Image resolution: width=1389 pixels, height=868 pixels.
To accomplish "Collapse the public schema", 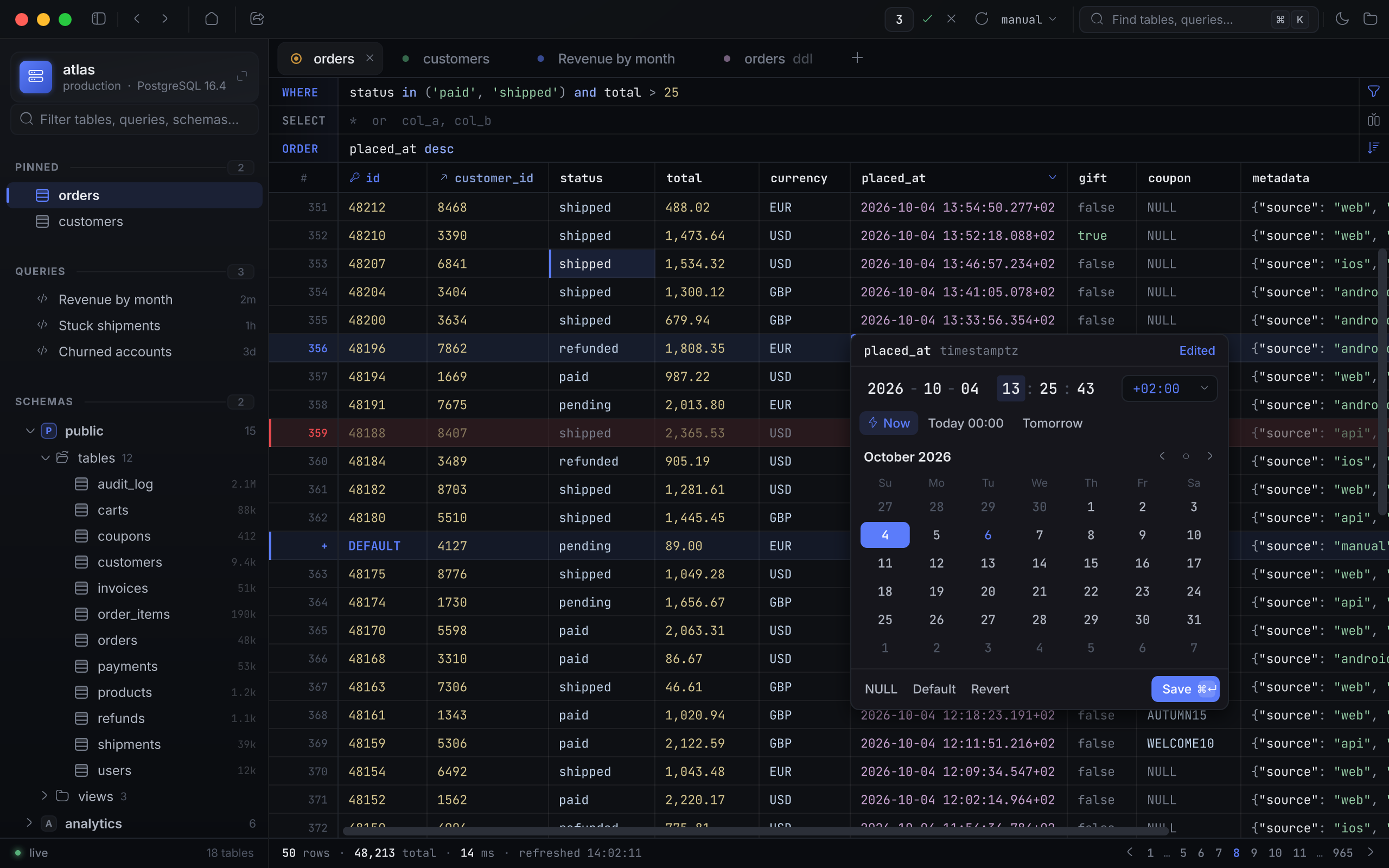I will point(30,431).
